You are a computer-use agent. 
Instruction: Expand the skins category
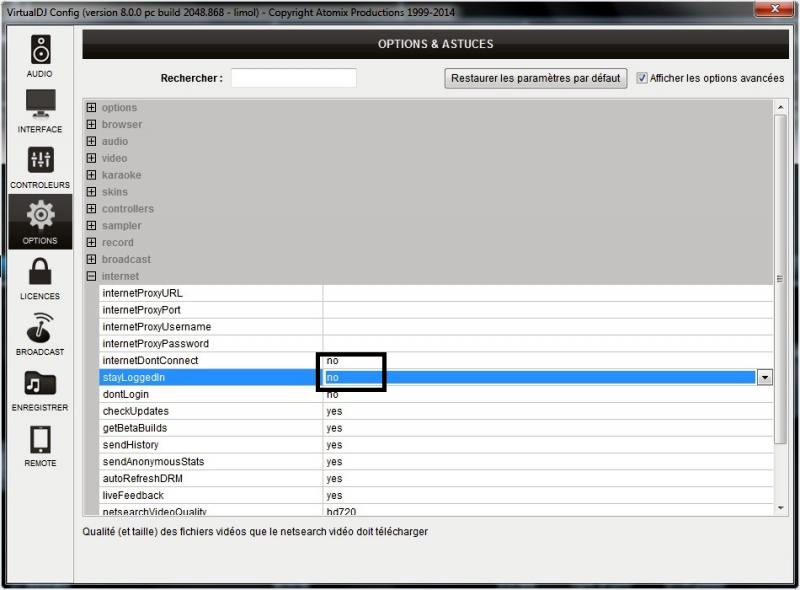click(x=91, y=191)
